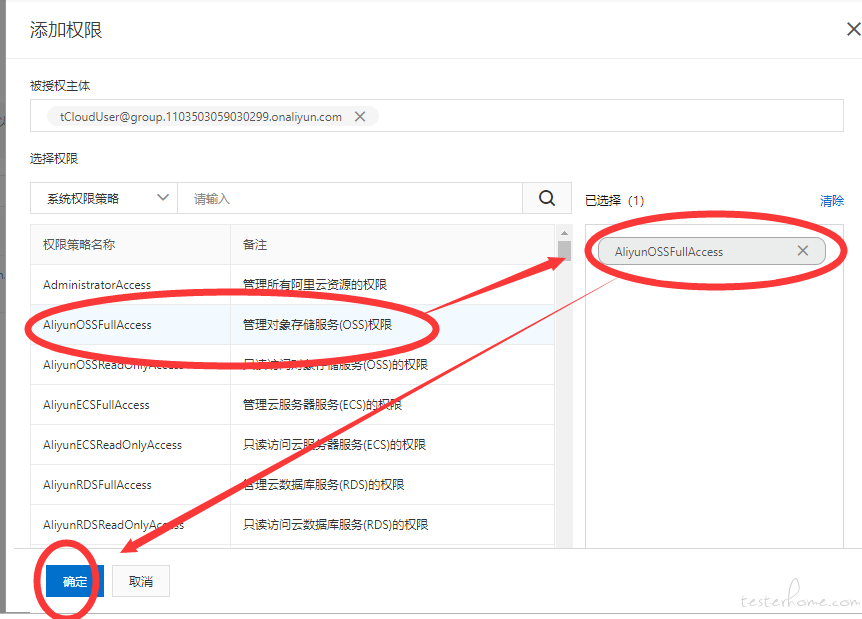Click the 管理对象存储服务(OSS)权限 description
The width and height of the screenshot is (862, 619).
317,325
